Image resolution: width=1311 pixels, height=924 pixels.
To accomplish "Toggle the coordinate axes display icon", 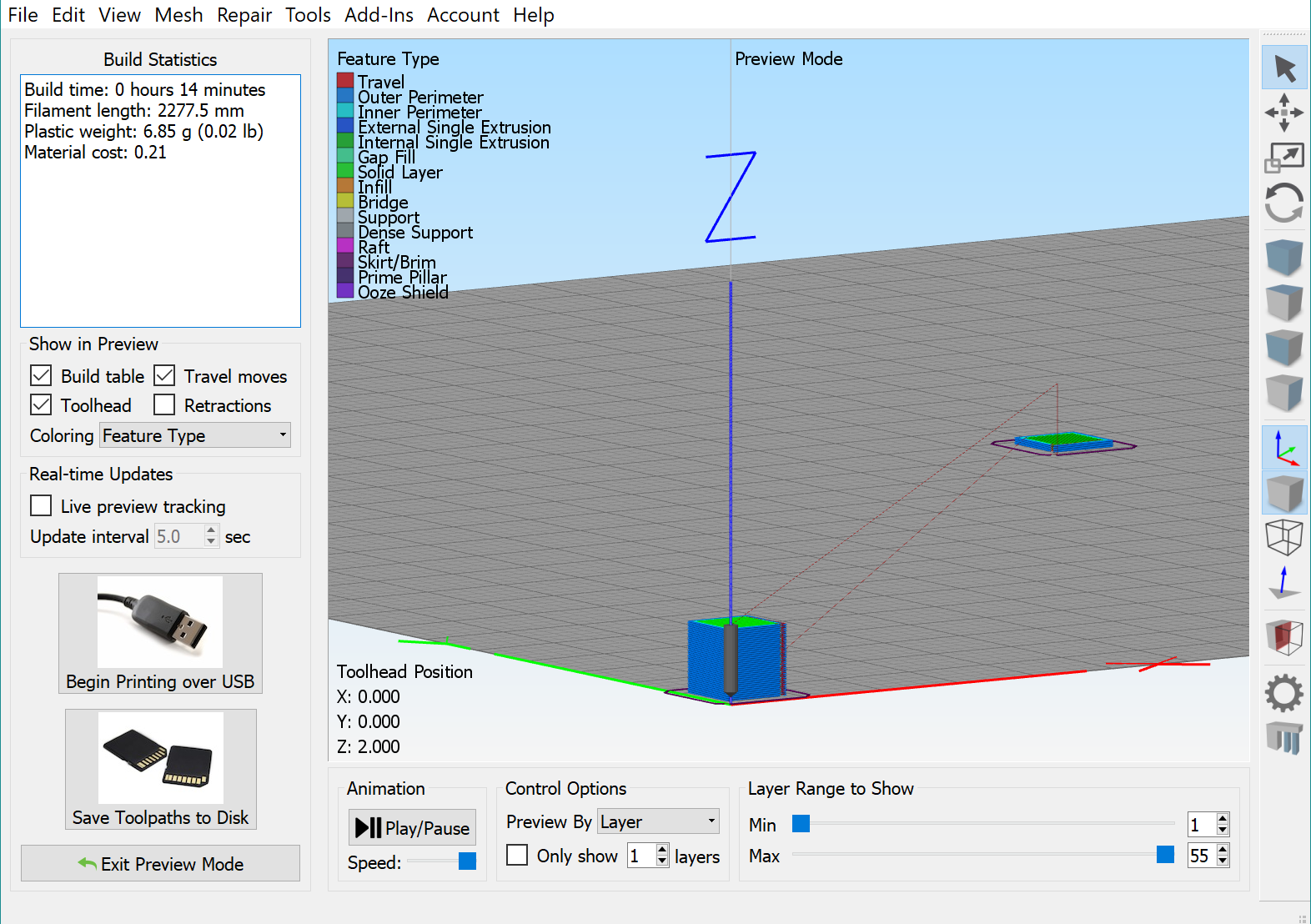I will click(1284, 449).
